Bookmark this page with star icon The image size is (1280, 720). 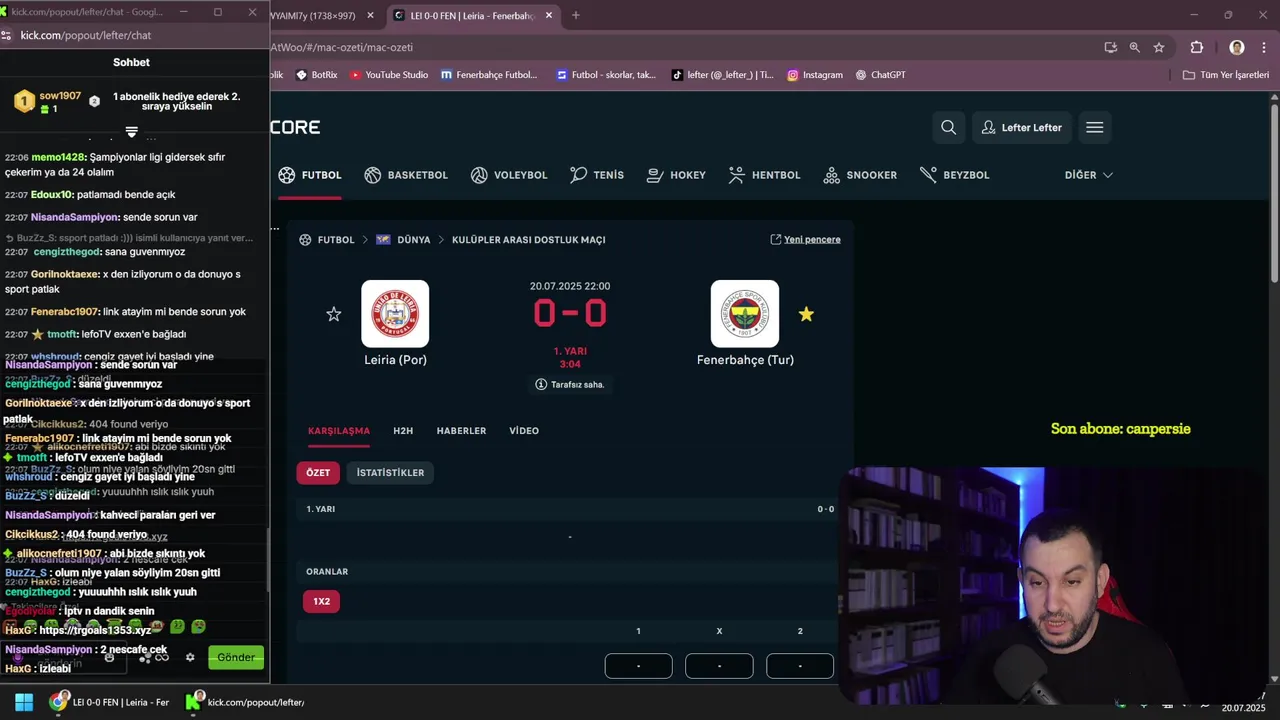point(1158,47)
